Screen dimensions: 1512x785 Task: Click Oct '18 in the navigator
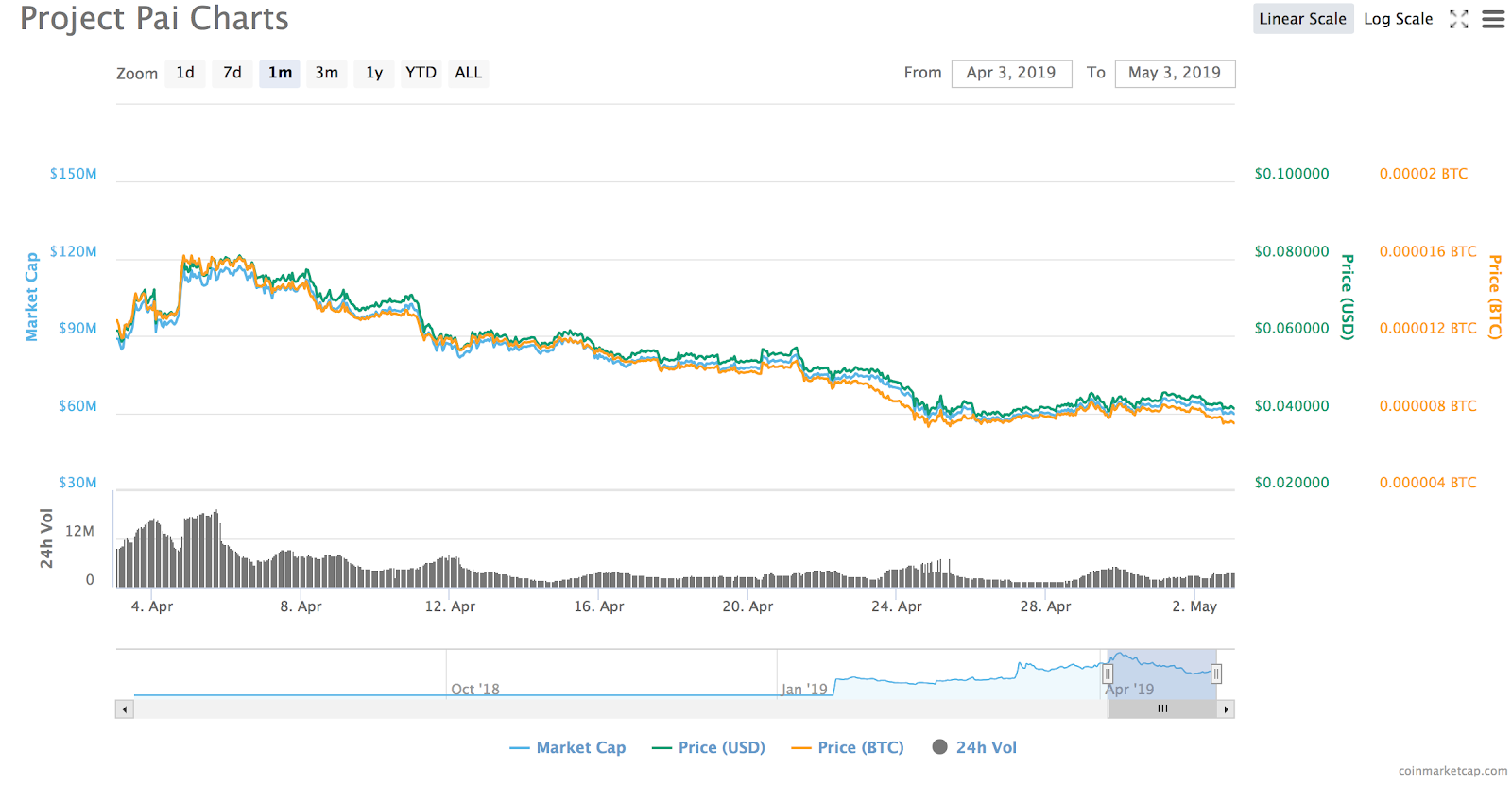tap(475, 690)
